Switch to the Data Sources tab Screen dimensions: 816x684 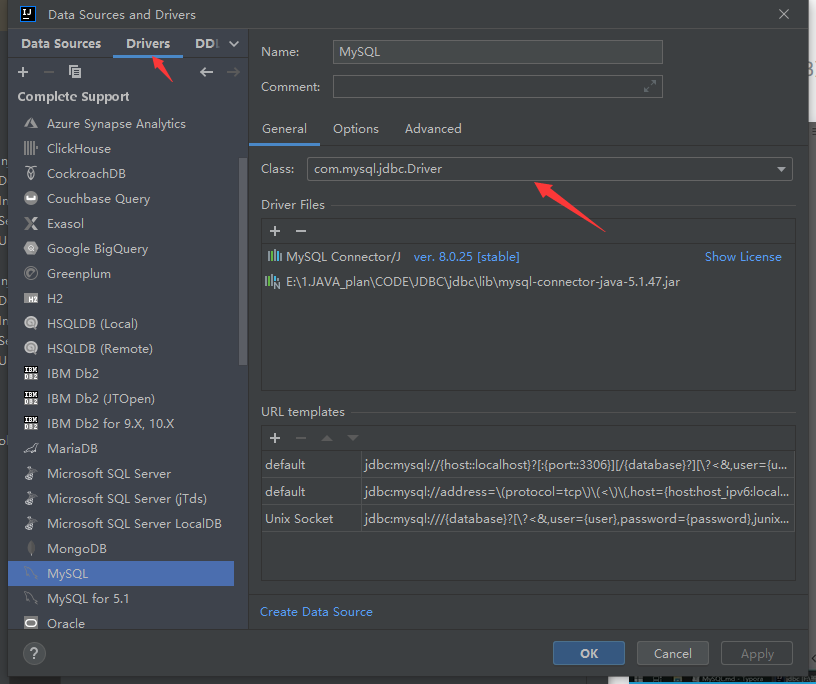(x=61, y=44)
